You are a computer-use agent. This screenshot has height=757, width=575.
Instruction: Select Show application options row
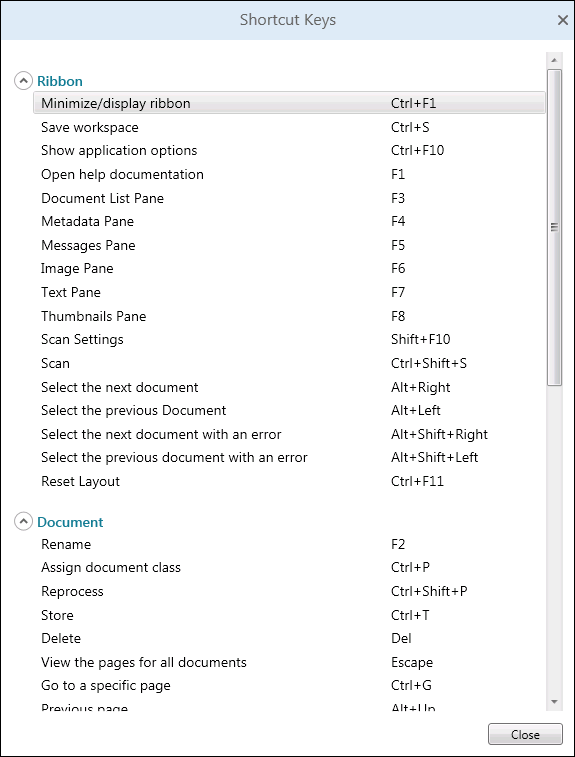(x=289, y=150)
